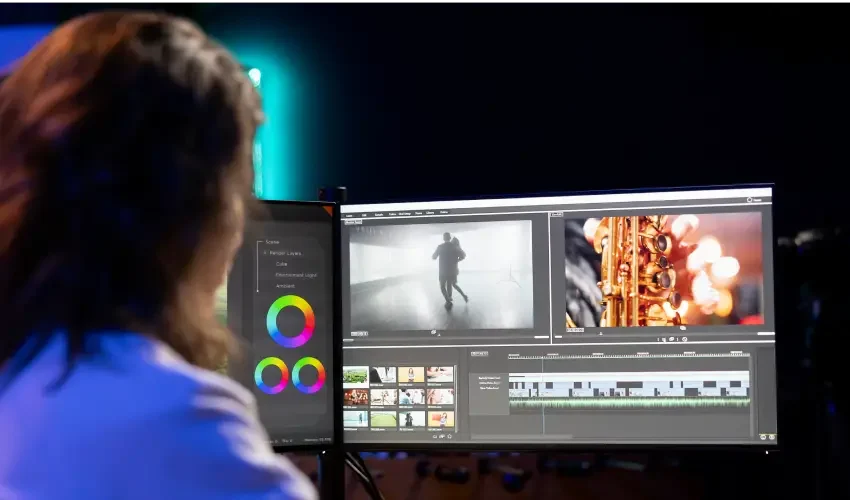Select the green landscape clip thumbnail in the top row
The width and height of the screenshot is (850, 500).
coord(356,375)
